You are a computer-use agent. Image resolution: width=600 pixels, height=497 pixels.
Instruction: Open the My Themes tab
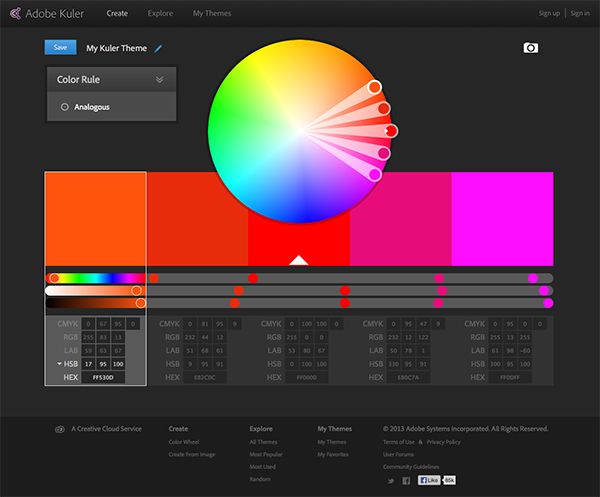click(x=212, y=13)
